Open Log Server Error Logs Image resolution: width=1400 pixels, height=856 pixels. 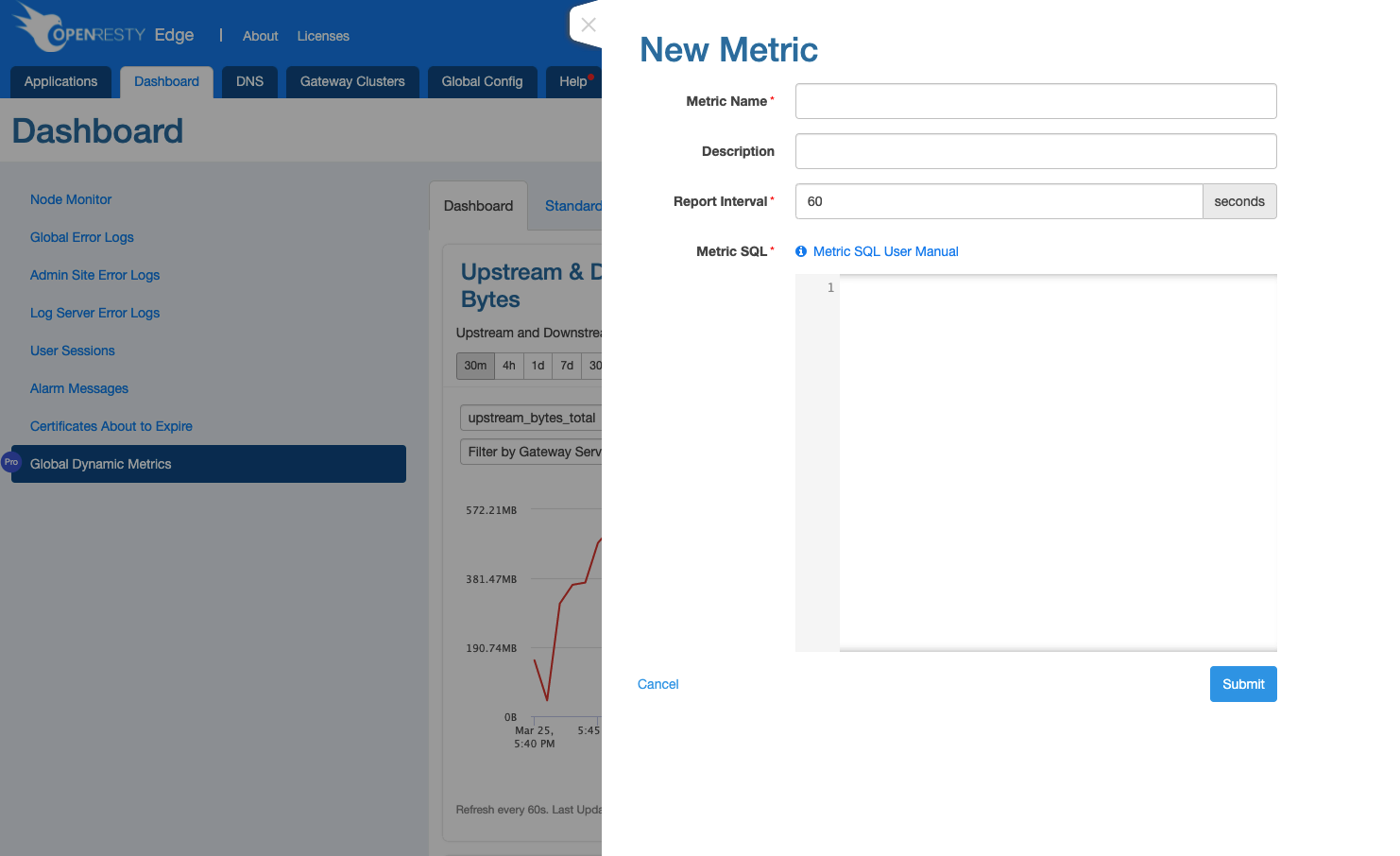tap(94, 313)
